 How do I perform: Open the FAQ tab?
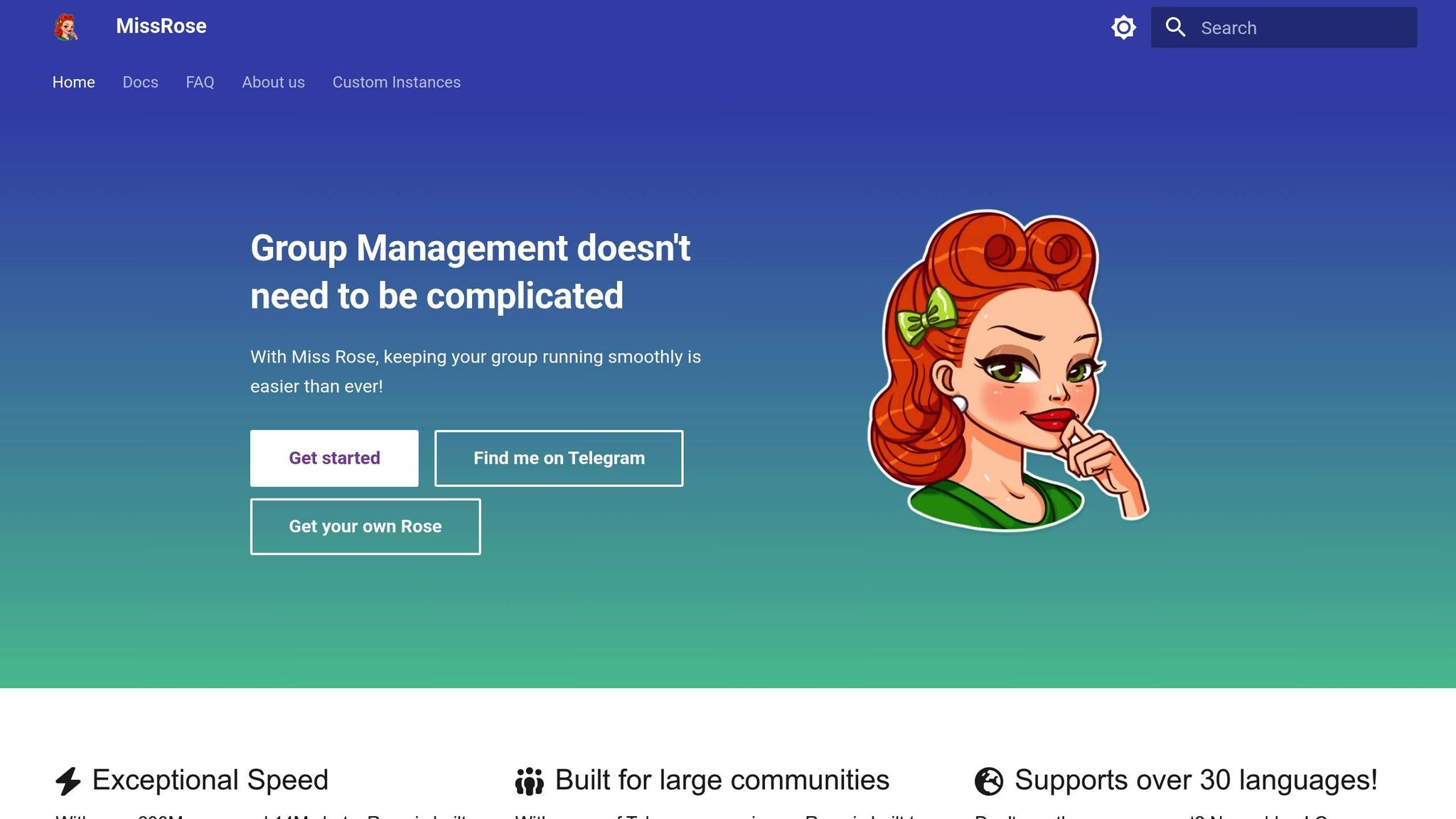pos(200,82)
